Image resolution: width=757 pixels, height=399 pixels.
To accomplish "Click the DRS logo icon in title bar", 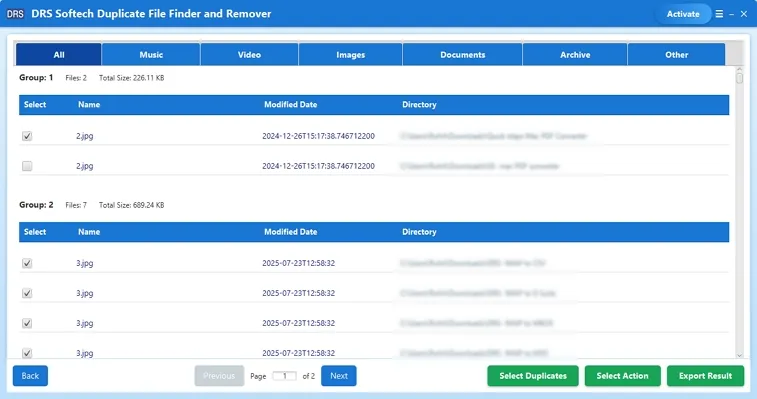I will pos(15,14).
